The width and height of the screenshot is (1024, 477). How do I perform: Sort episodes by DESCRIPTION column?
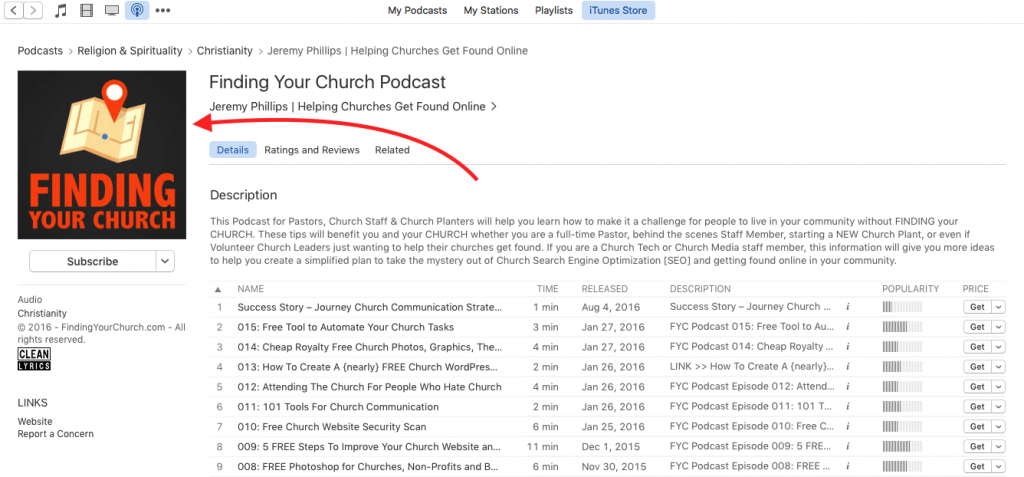[x=700, y=289]
